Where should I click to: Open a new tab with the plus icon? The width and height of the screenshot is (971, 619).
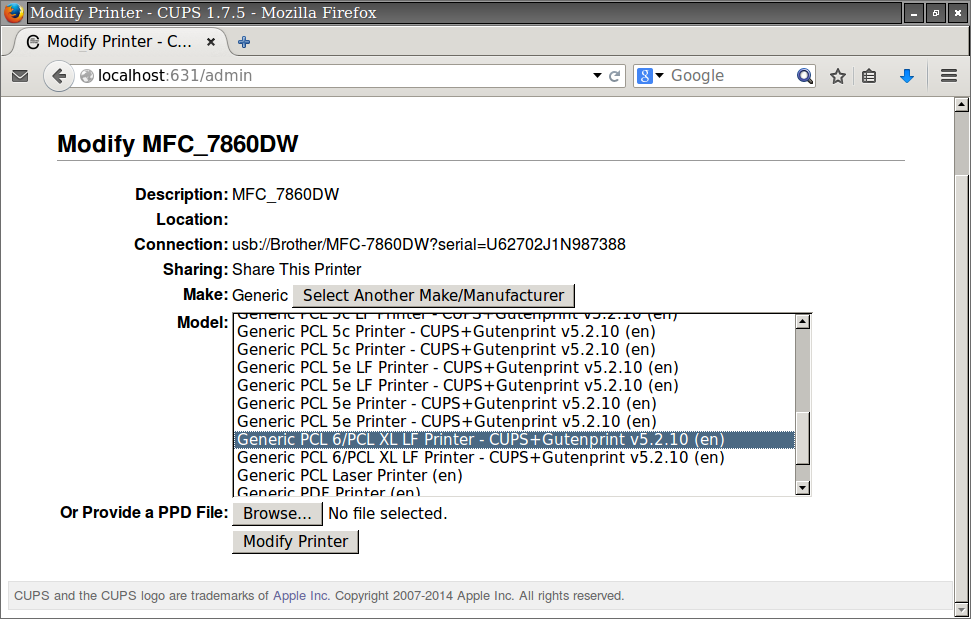[x=244, y=42]
